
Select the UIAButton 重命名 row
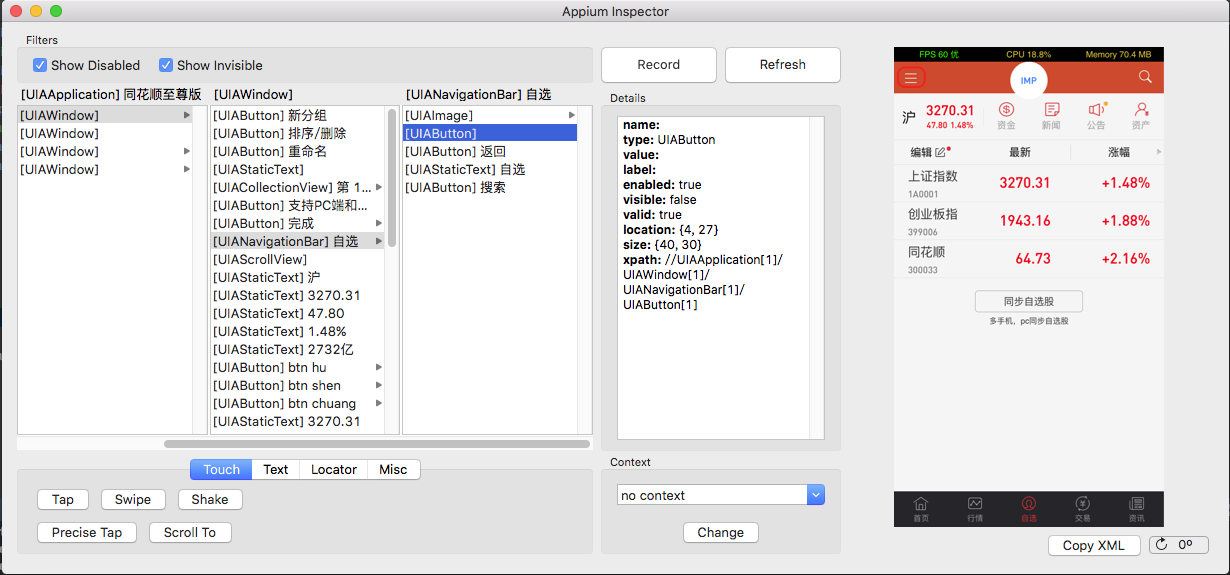298,151
